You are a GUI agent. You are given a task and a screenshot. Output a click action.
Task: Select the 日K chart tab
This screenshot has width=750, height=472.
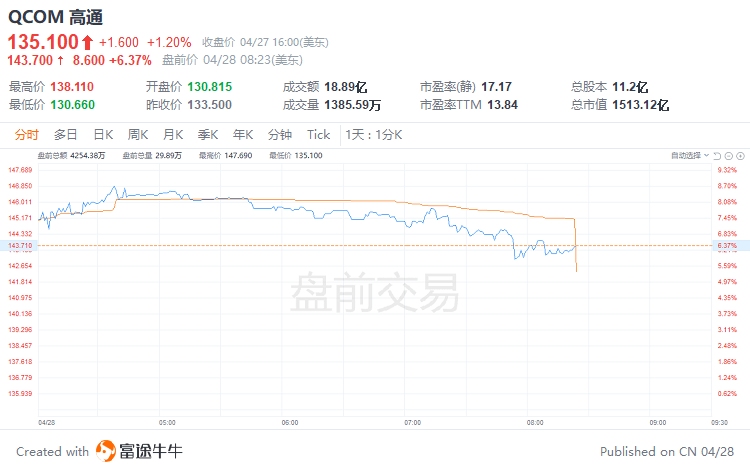[x=103, y=135]
